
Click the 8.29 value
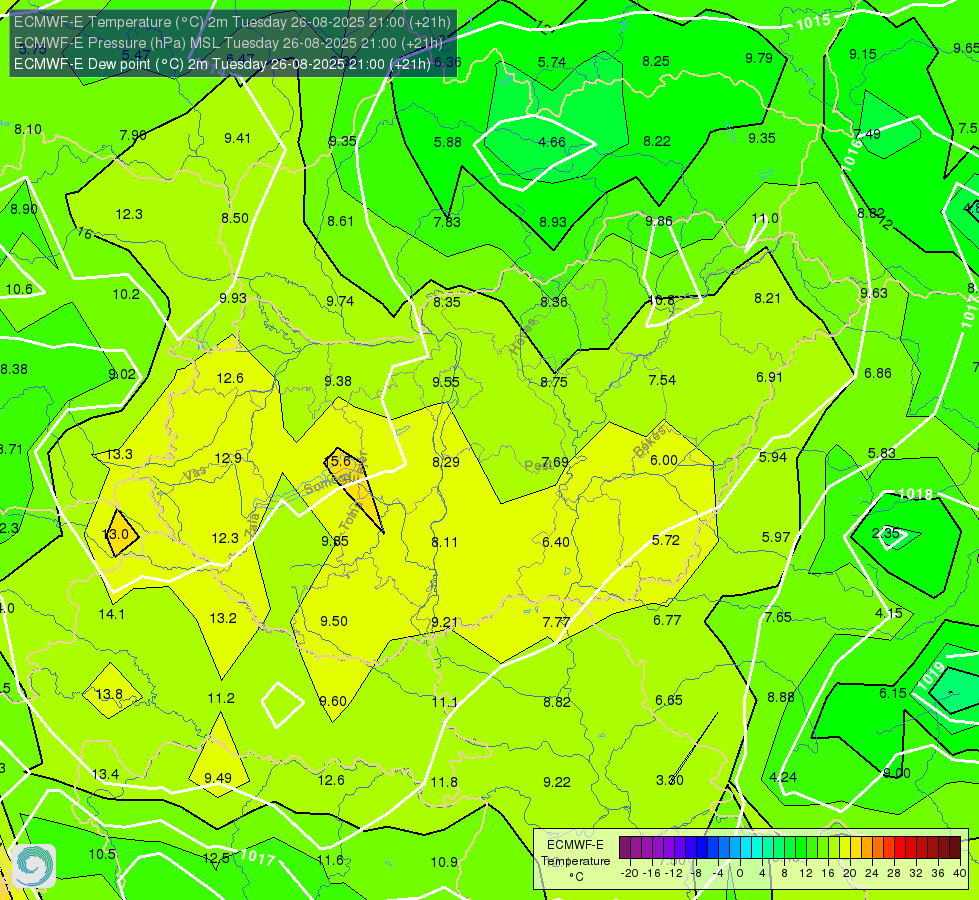(446, 462)
